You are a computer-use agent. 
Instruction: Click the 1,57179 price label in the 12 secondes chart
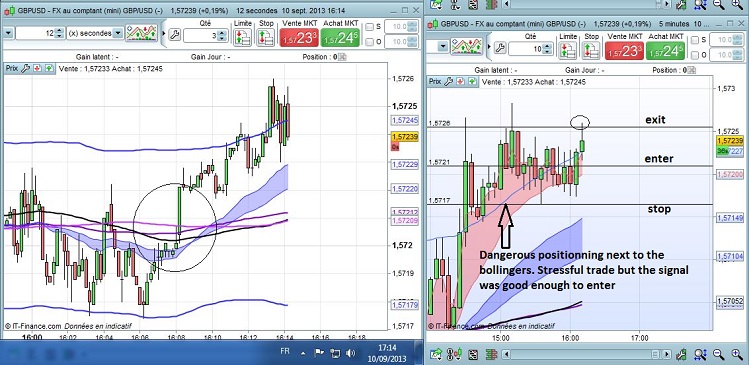click(405, 304)
